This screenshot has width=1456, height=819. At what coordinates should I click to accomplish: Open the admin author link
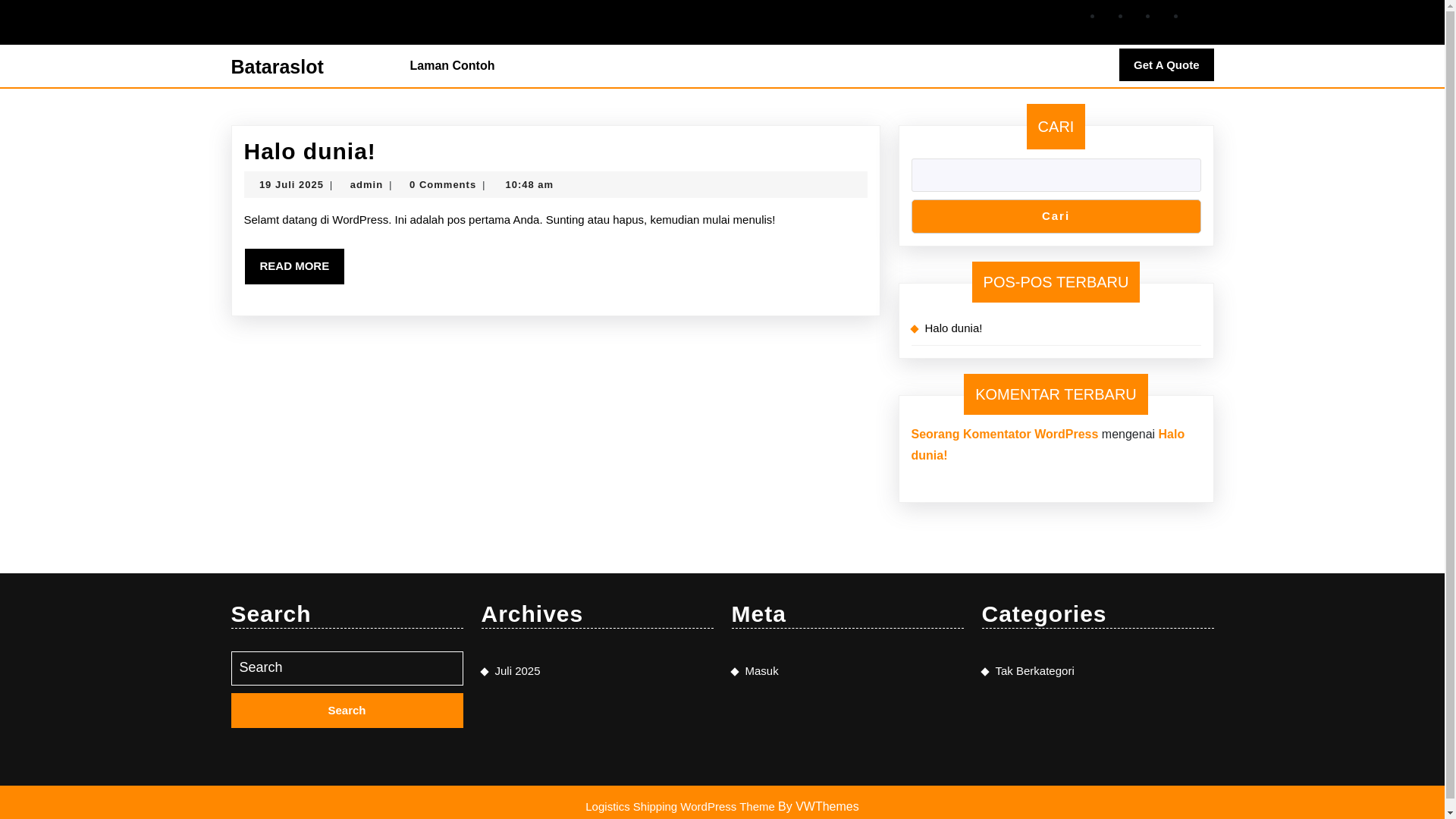[366, 185]
